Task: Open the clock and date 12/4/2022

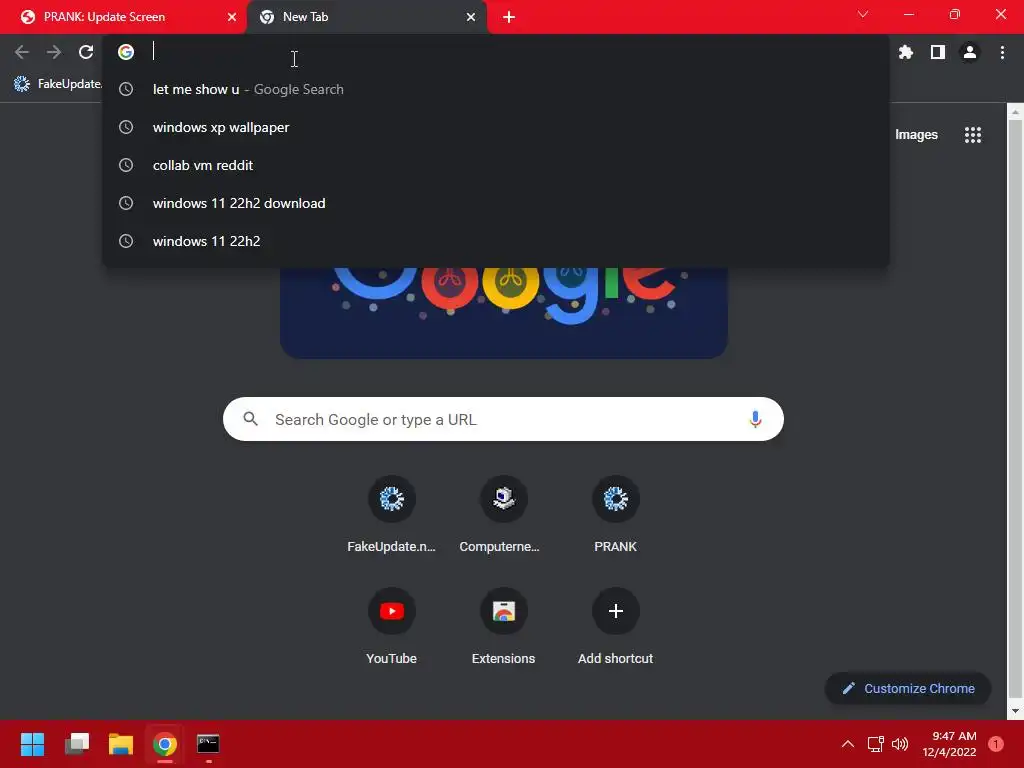Action: (x=949, y=744)
